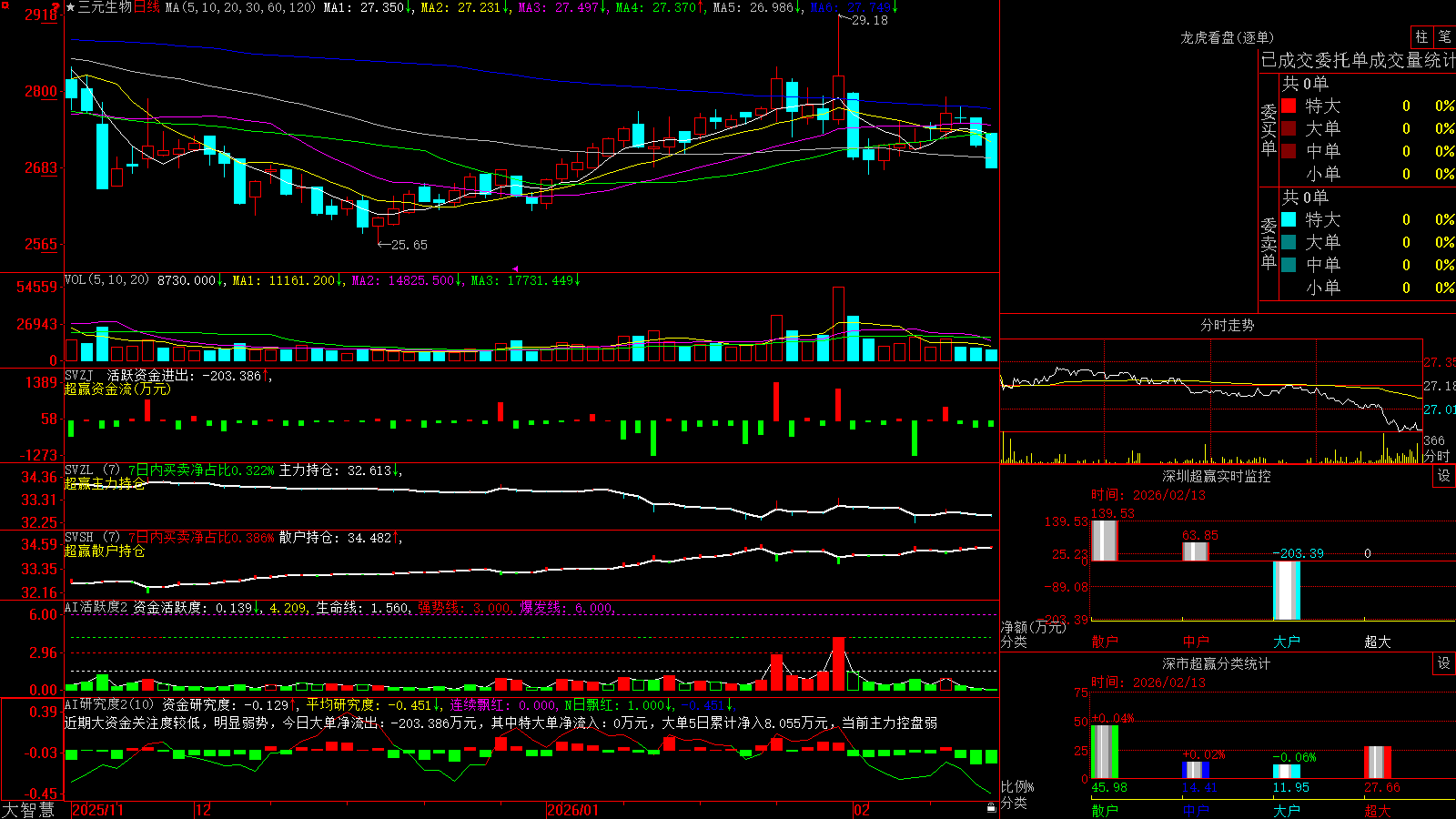Image resolution: width=1456 pixels, height=819 pixels.
Task: Click the cyan 大户 bar valued 11.95
Action: click(x=1286, y=772)
